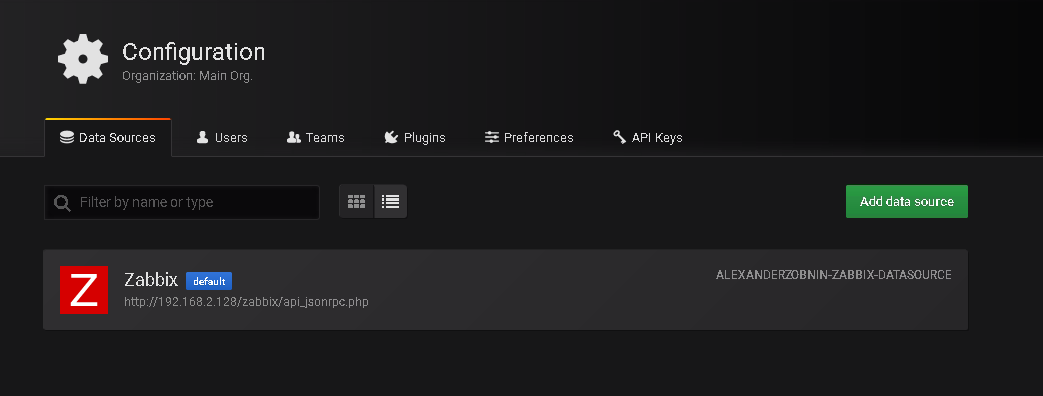
Task: Select the Preferences tab
Action: pos(529,138)
